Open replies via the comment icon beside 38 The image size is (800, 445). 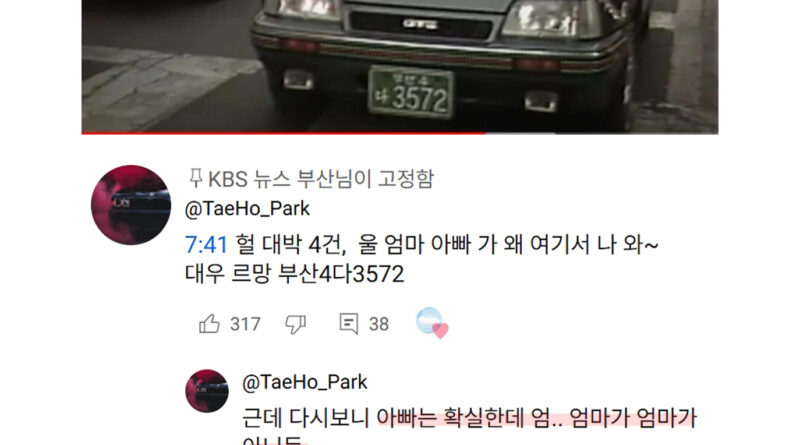[348, 324]
